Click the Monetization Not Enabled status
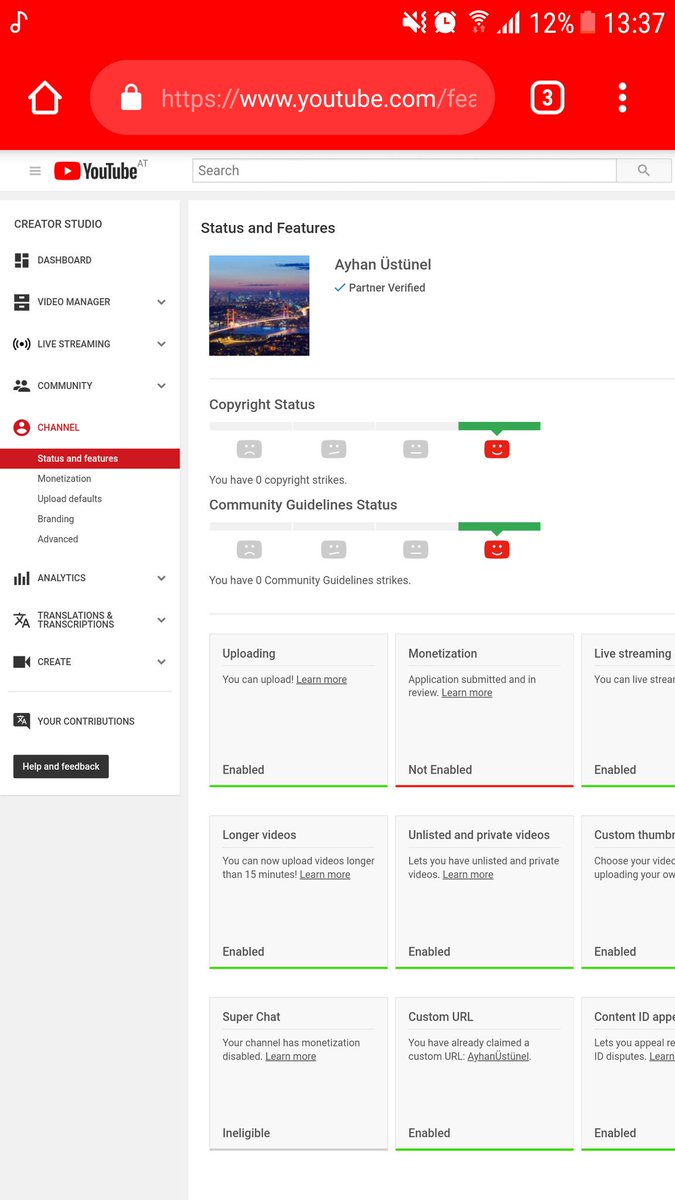 tap(440, 770)
